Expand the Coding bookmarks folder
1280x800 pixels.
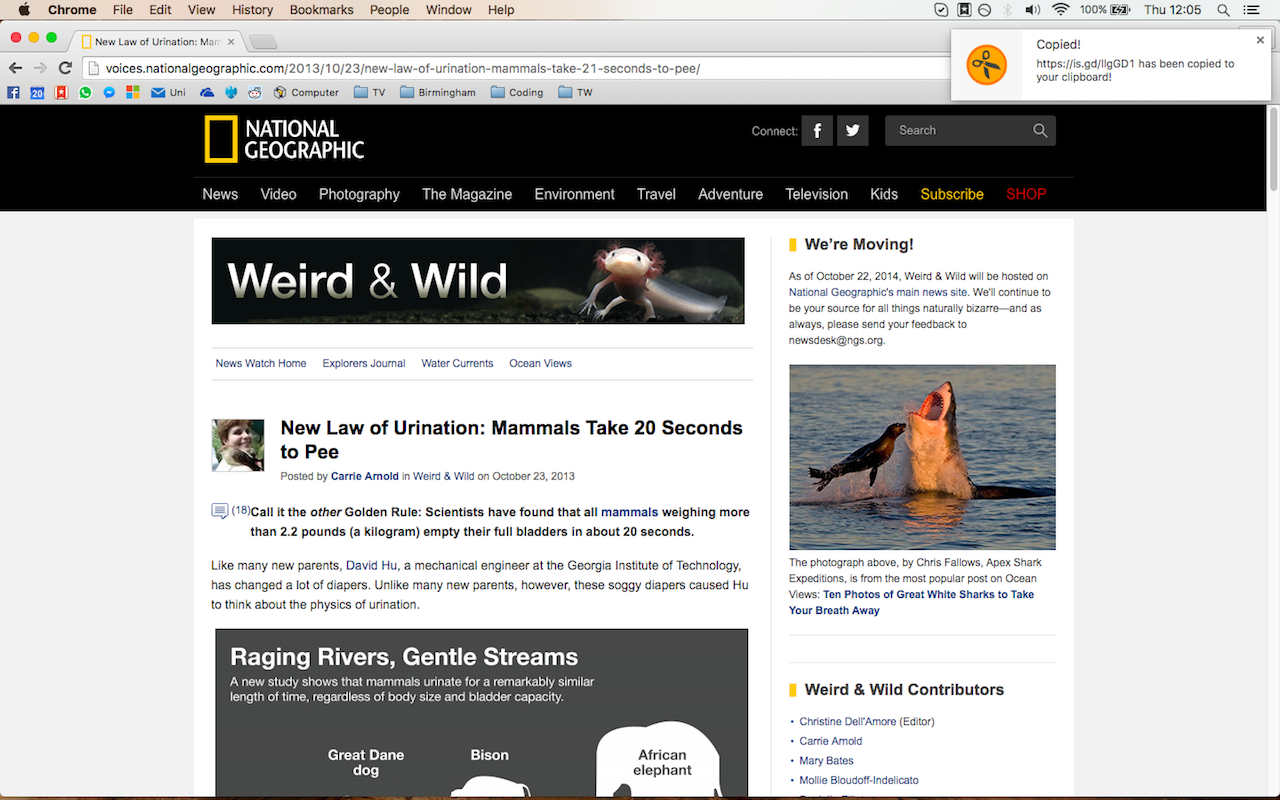click(517, 92)
